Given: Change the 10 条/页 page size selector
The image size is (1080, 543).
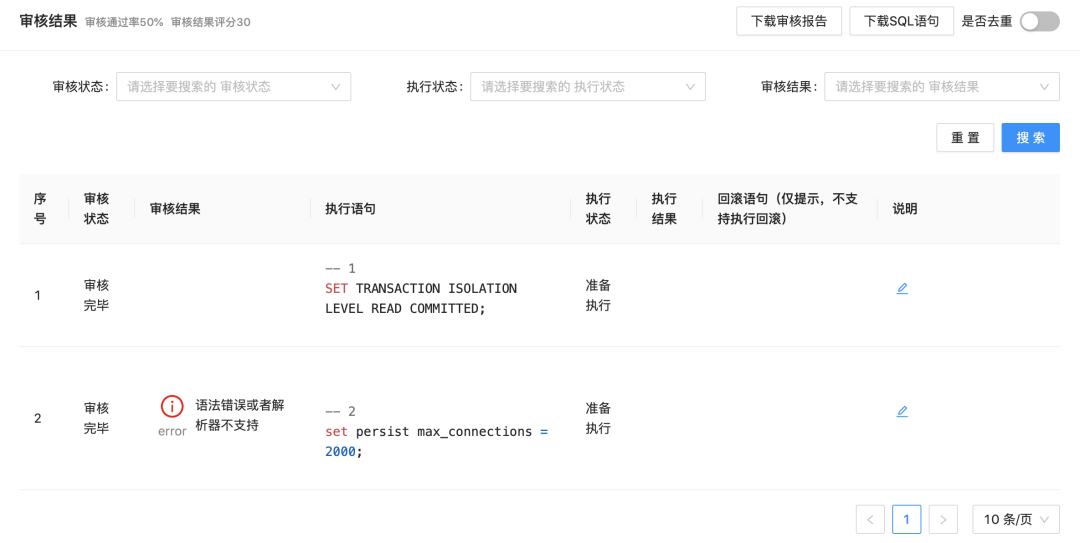Looking at the screenshot, I should pos(1015,519).
